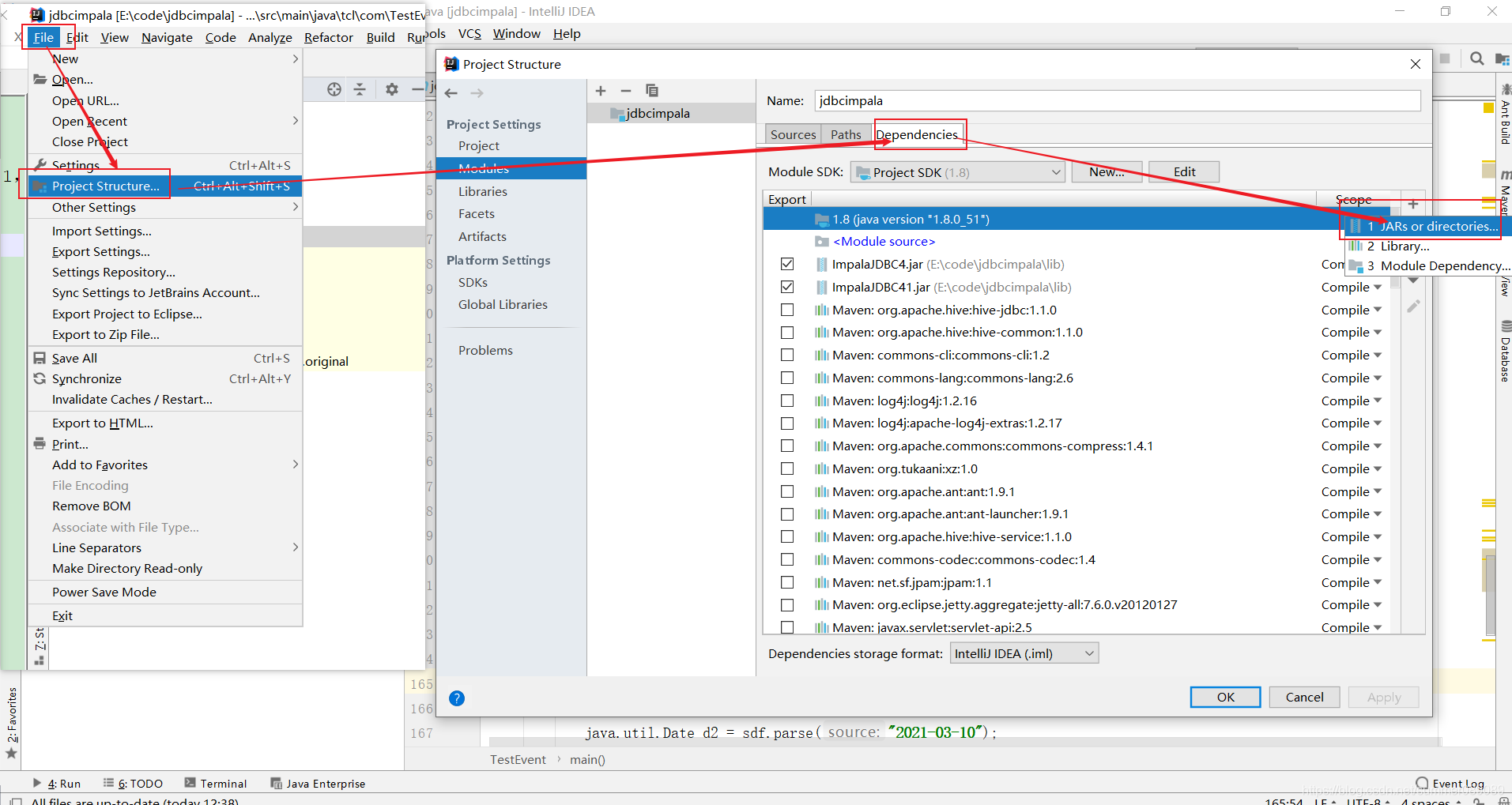Open the Favorites side panel

pyautogui.click(x=12, y=723)
